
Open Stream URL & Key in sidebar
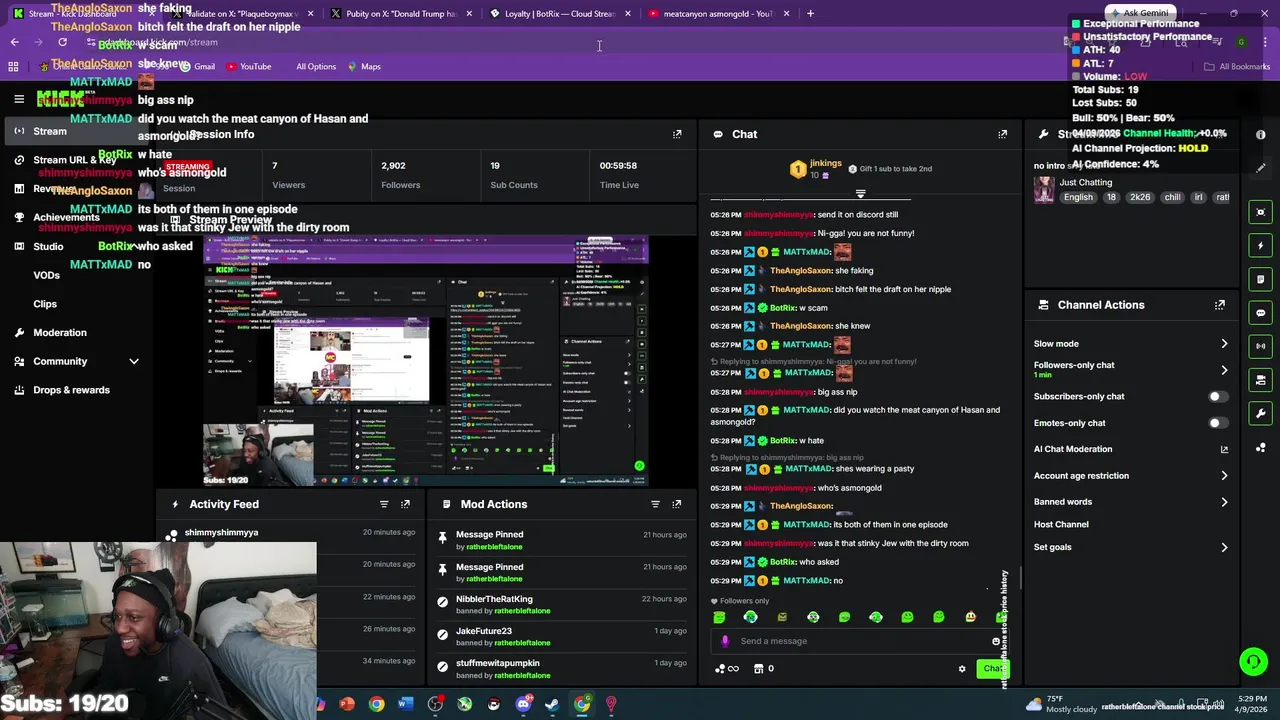(74, 160)
